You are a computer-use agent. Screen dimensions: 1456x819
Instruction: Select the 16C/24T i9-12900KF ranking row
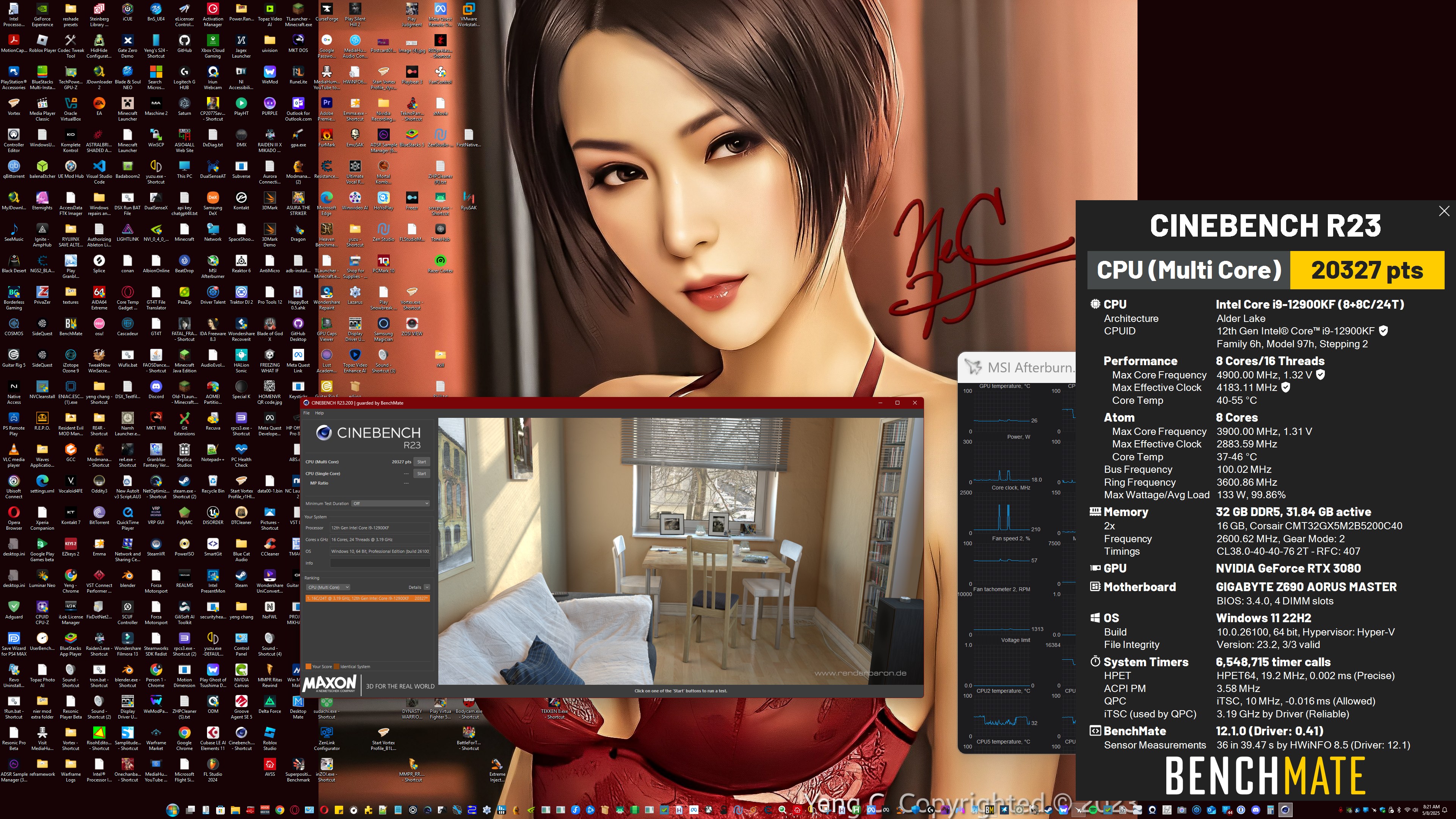pos(368,598)
